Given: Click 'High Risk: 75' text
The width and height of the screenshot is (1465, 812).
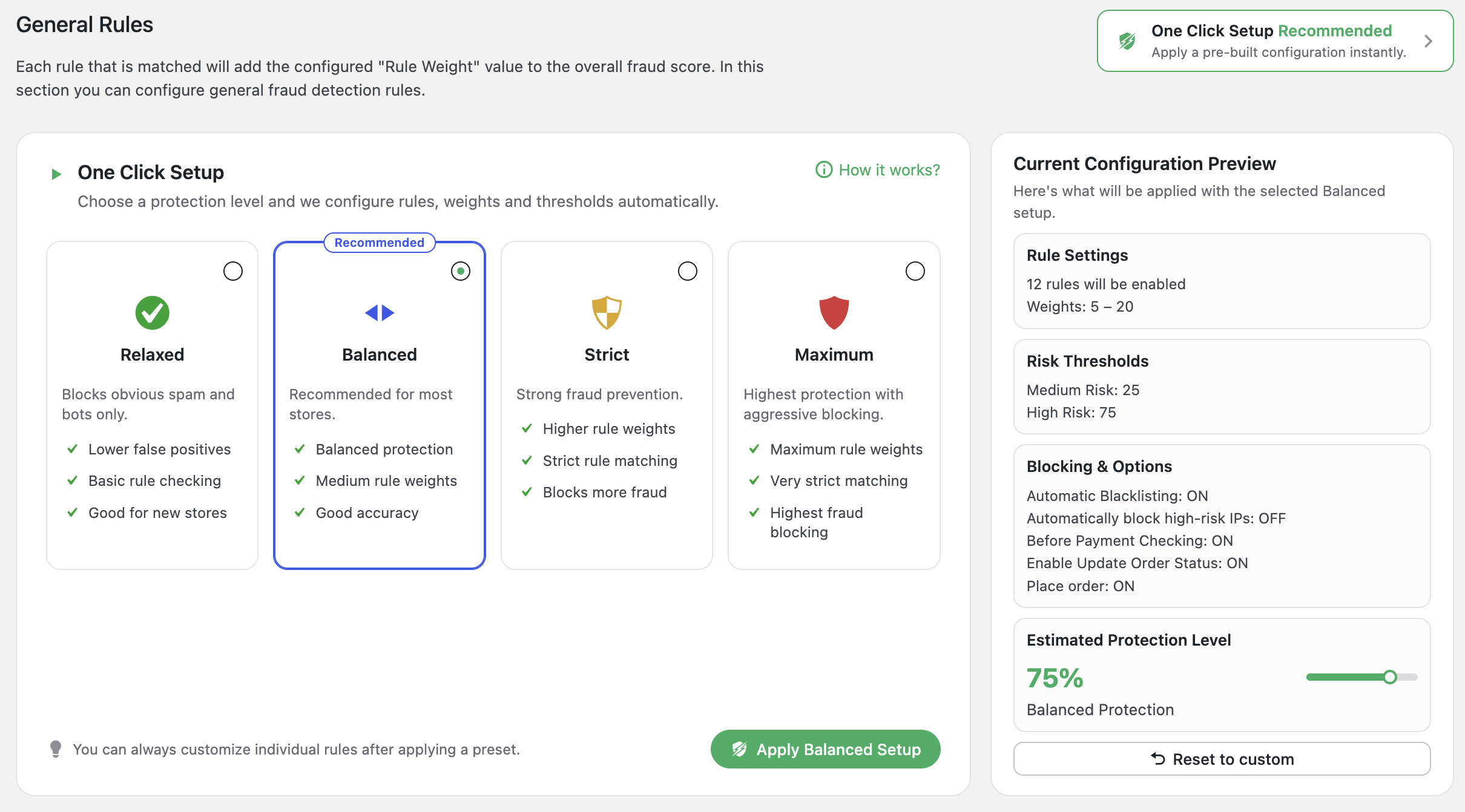Looking at the screenshot, I should [x=1072, y=412].
